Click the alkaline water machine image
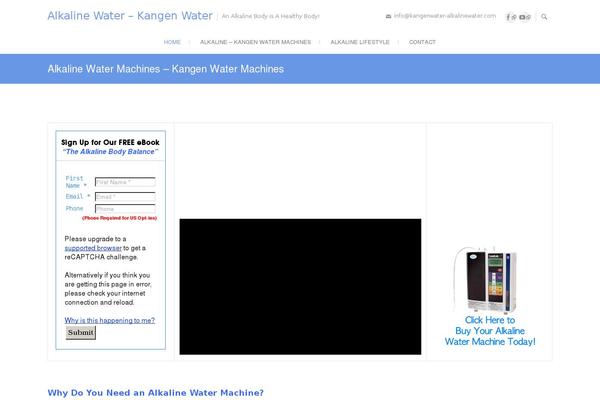Screen dimensions: 600x400 click(486, 279)
